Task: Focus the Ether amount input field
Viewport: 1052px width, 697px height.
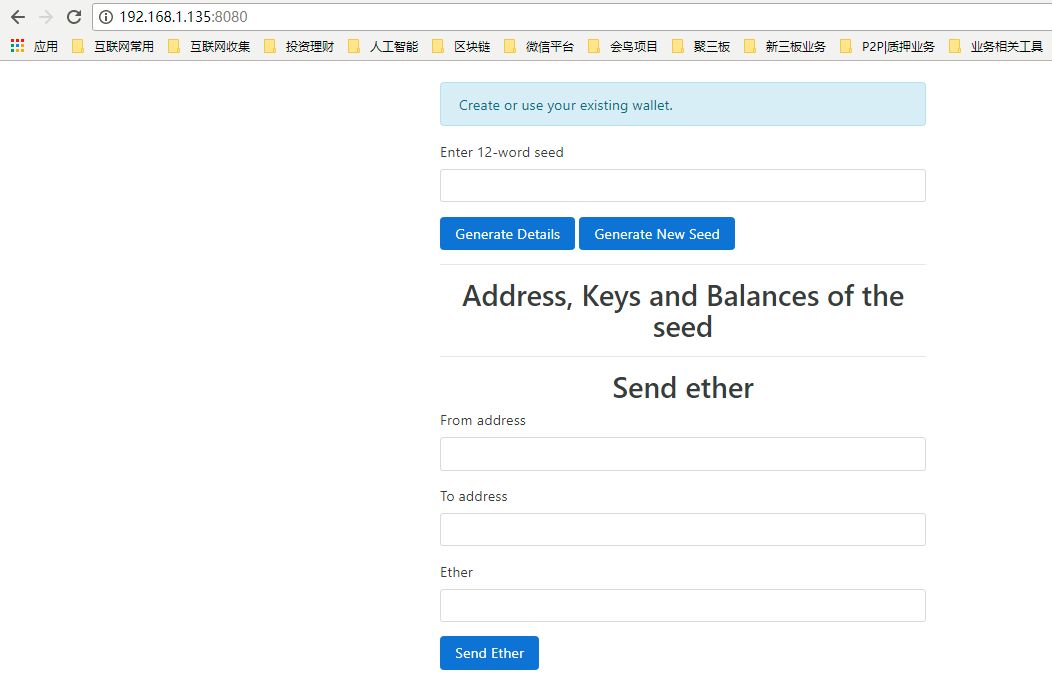Action: pos(682,606)
